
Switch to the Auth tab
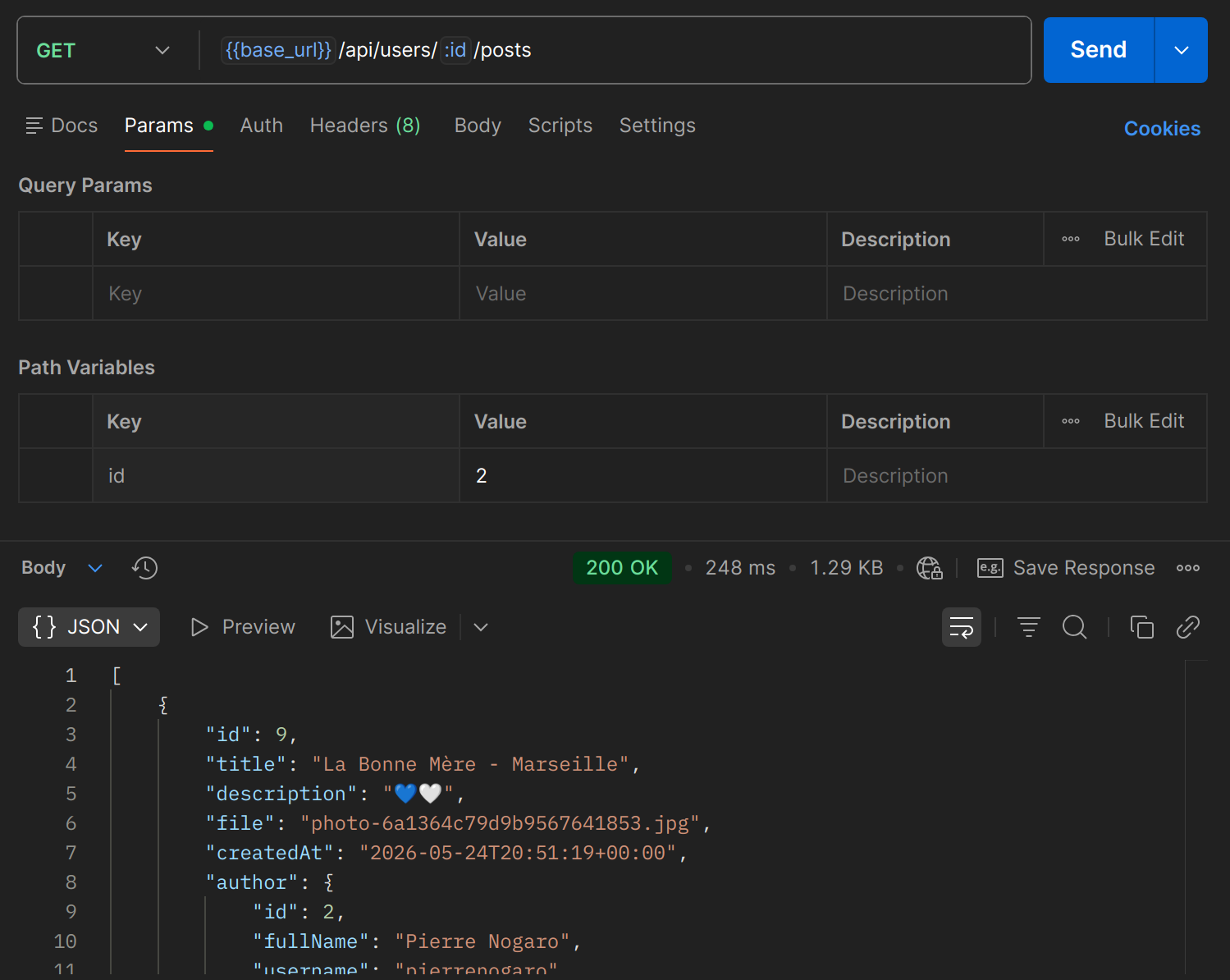261,126
